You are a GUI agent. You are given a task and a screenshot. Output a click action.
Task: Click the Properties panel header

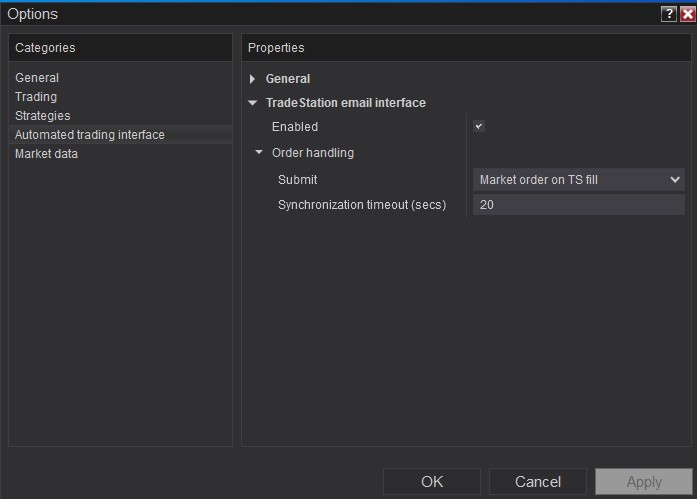click(277, 47)
